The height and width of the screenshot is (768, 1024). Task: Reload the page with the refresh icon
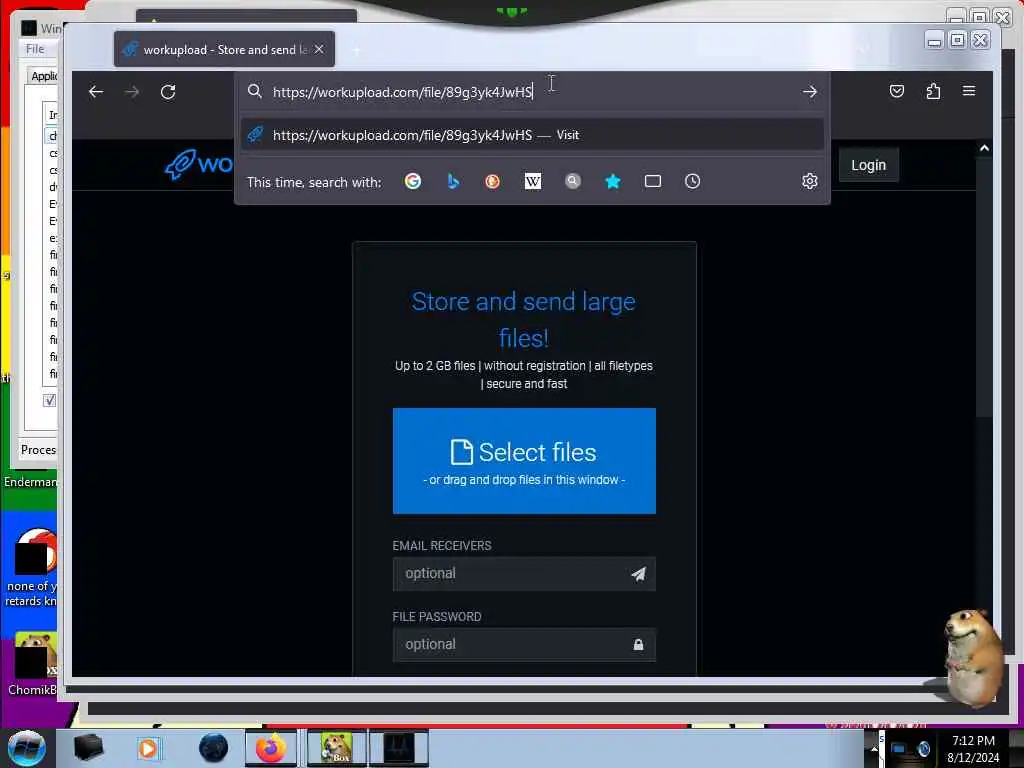(168, 92)
